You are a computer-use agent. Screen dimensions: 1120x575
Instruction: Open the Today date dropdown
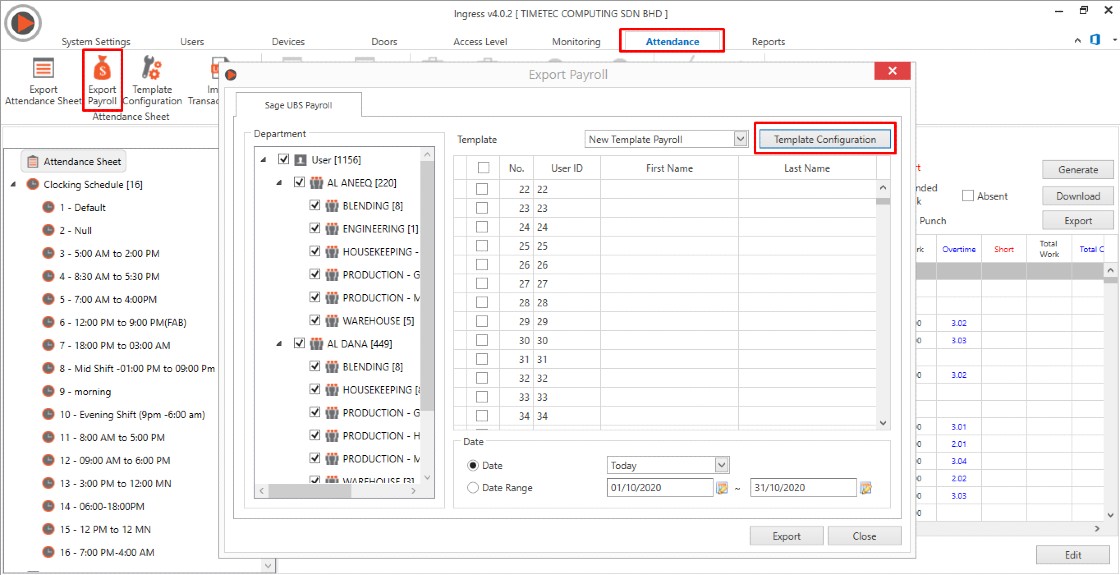[x=722, y=465]
